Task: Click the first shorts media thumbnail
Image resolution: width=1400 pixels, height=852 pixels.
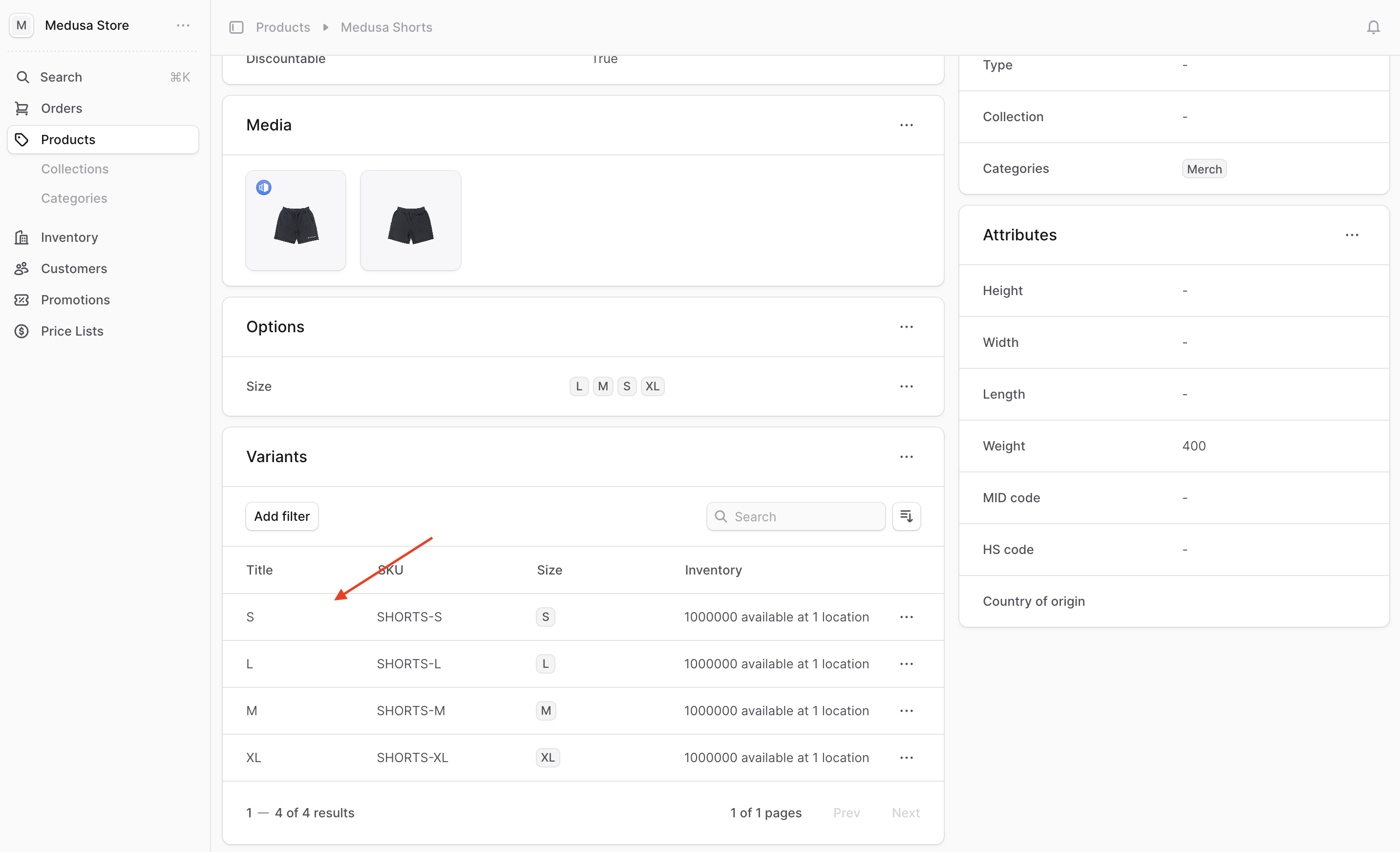Action: pyautogui.click(x=296, y=220)
